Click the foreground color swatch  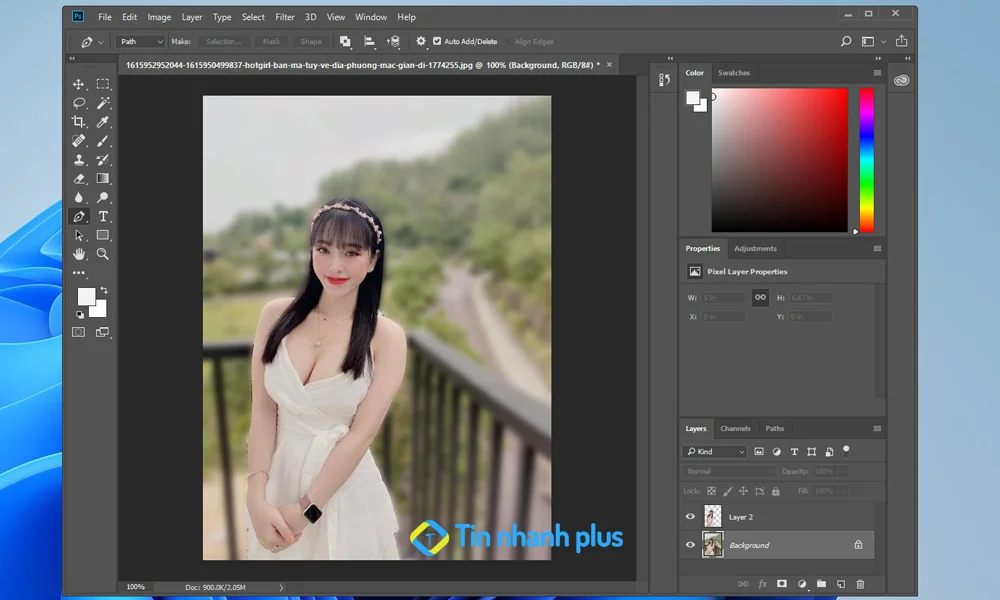pos(86,295)
